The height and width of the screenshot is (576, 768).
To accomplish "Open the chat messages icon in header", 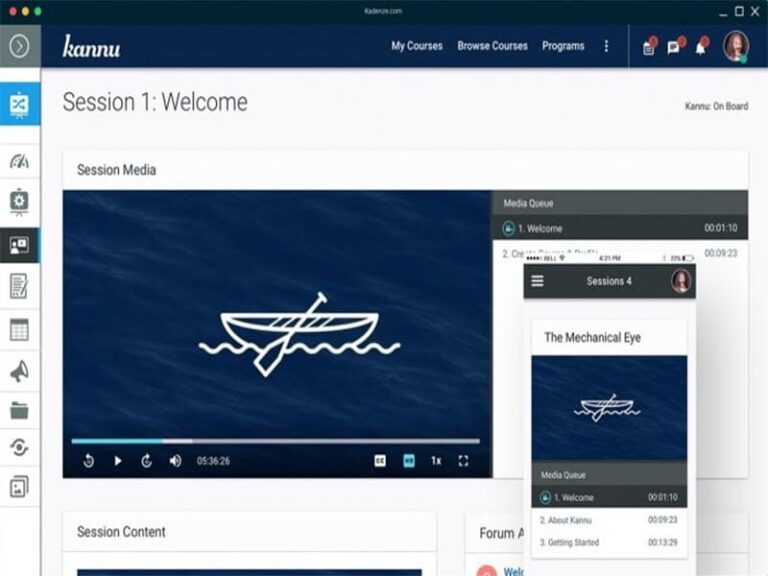I will 675,47.
